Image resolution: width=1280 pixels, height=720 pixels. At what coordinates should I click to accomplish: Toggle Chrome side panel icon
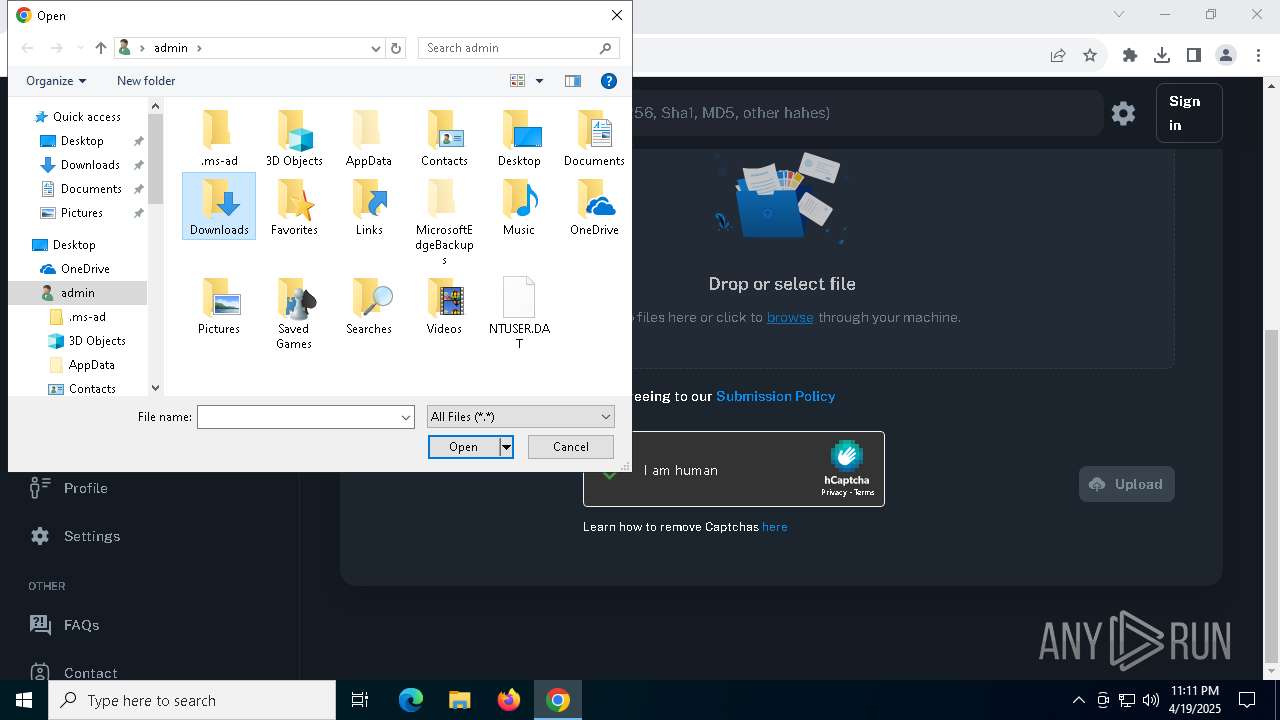1194,55
